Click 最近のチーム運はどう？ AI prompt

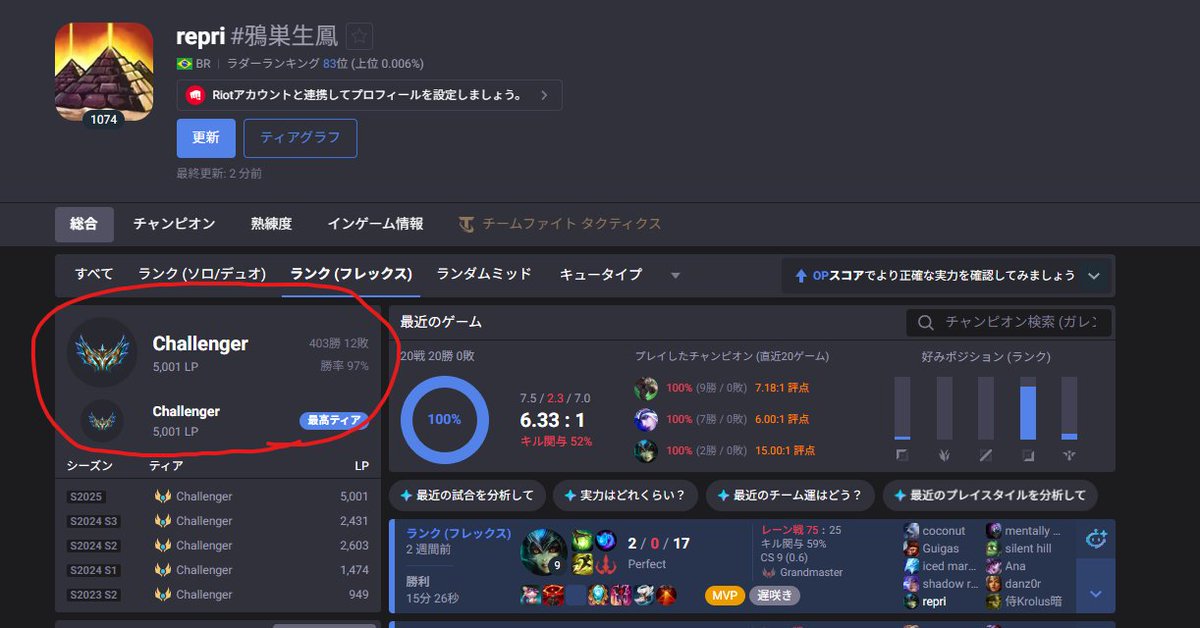click(790, 495)
